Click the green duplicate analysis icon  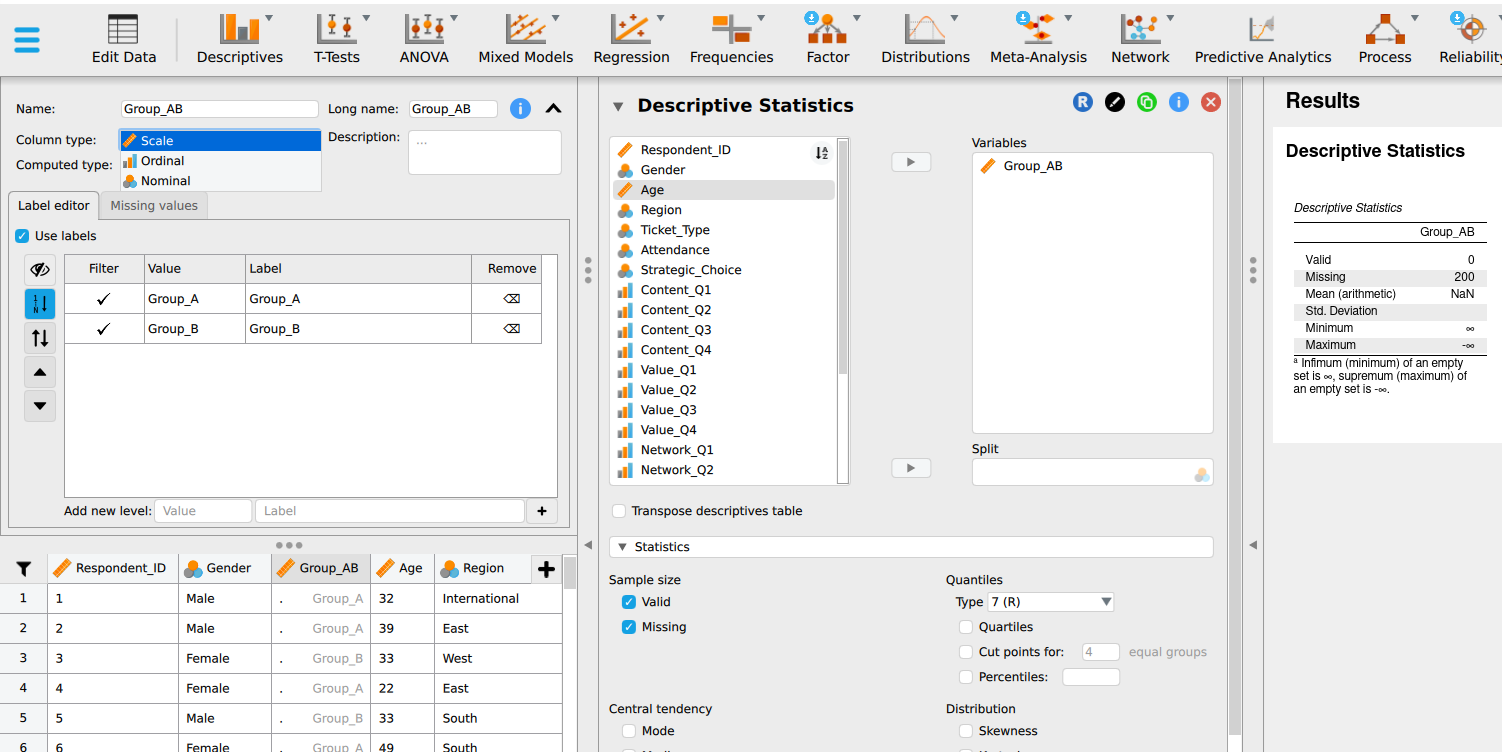[x=1147, y=102]
